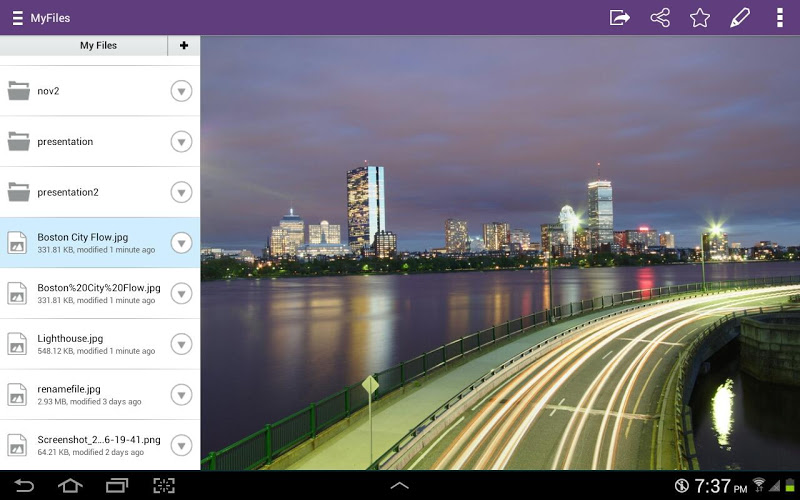Screen dimensions: 800x500
Task: Tap Android back button
Action: point(23,485)
